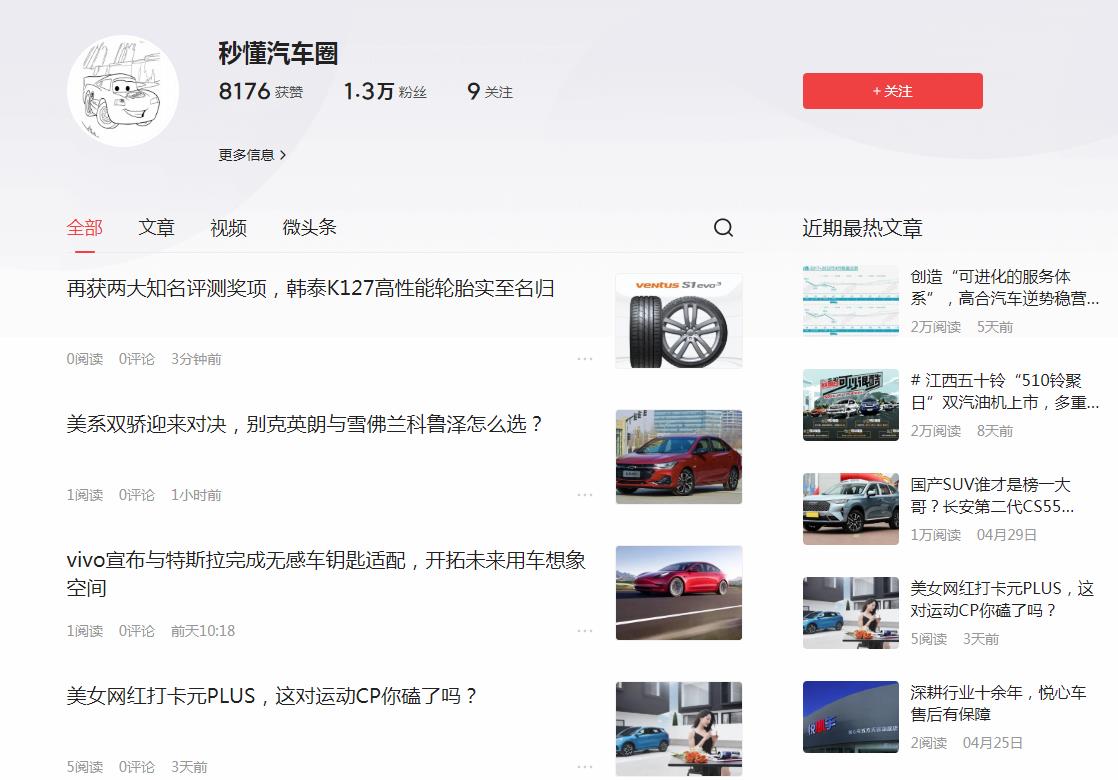
Task: Click the account name 秒懂汽车圈
Action: coord(278,53)
